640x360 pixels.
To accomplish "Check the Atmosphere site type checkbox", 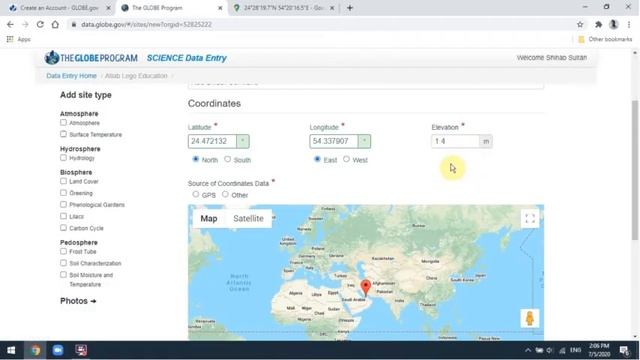I will point(63,122).
